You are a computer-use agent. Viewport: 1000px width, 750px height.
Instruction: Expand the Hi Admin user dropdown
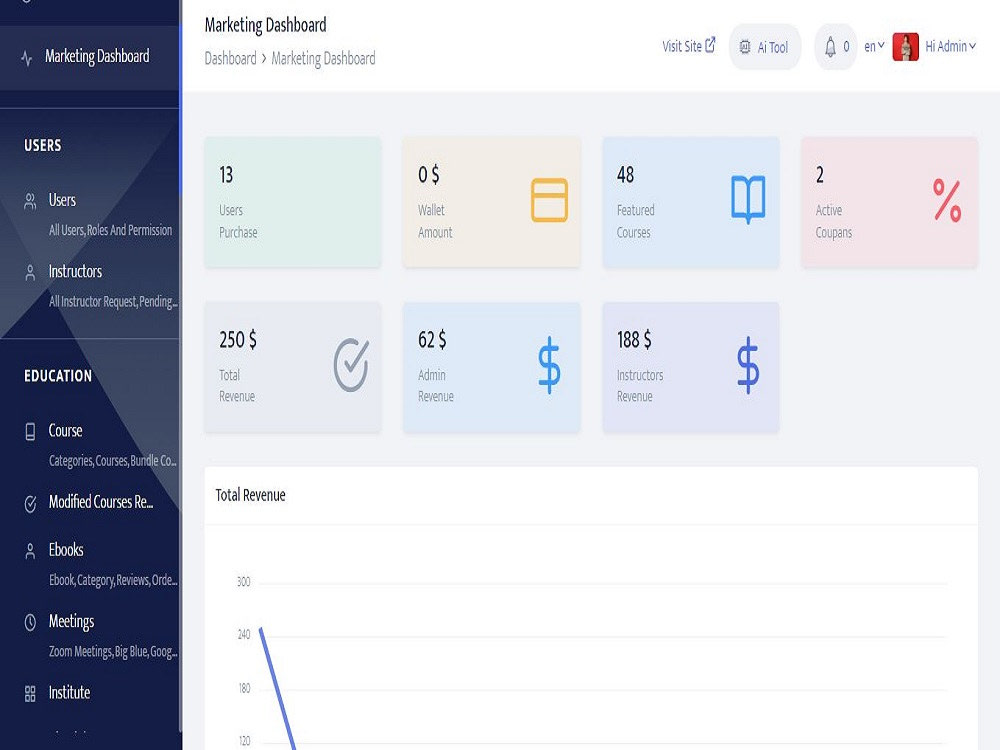coord(951,46)
